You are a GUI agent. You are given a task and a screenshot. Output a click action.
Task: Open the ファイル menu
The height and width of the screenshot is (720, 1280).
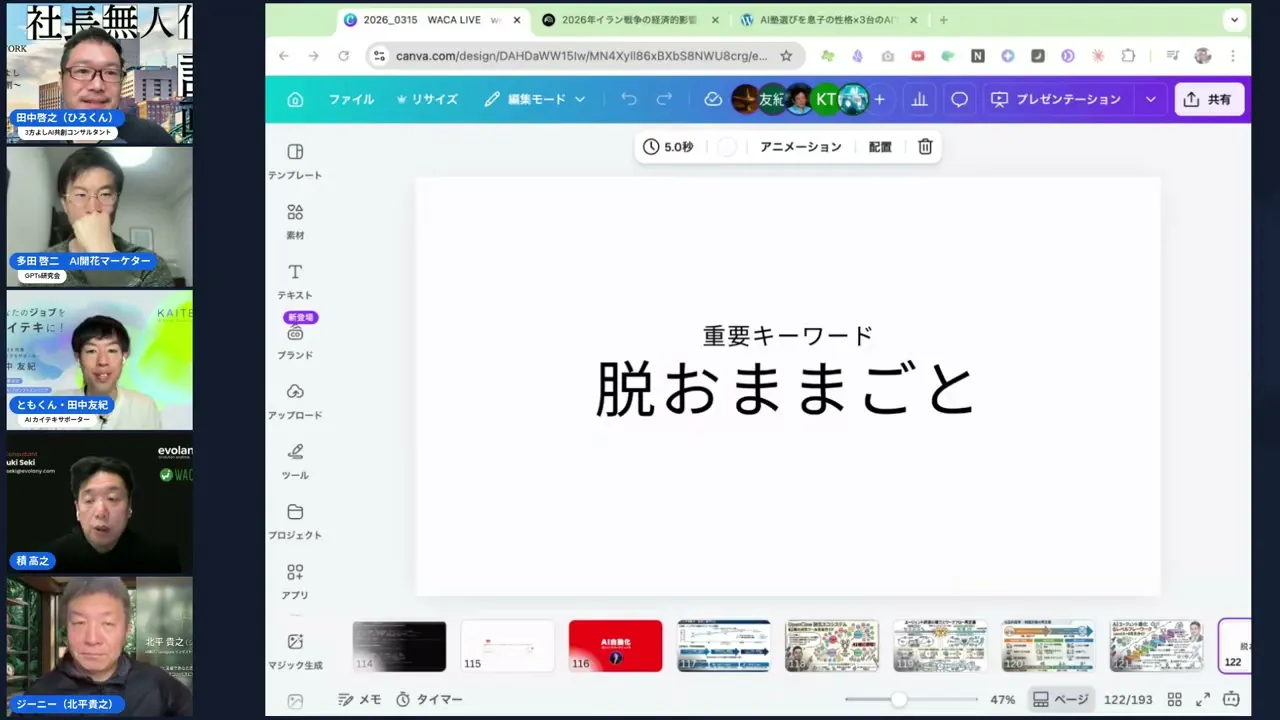click(x=351, y=99)
